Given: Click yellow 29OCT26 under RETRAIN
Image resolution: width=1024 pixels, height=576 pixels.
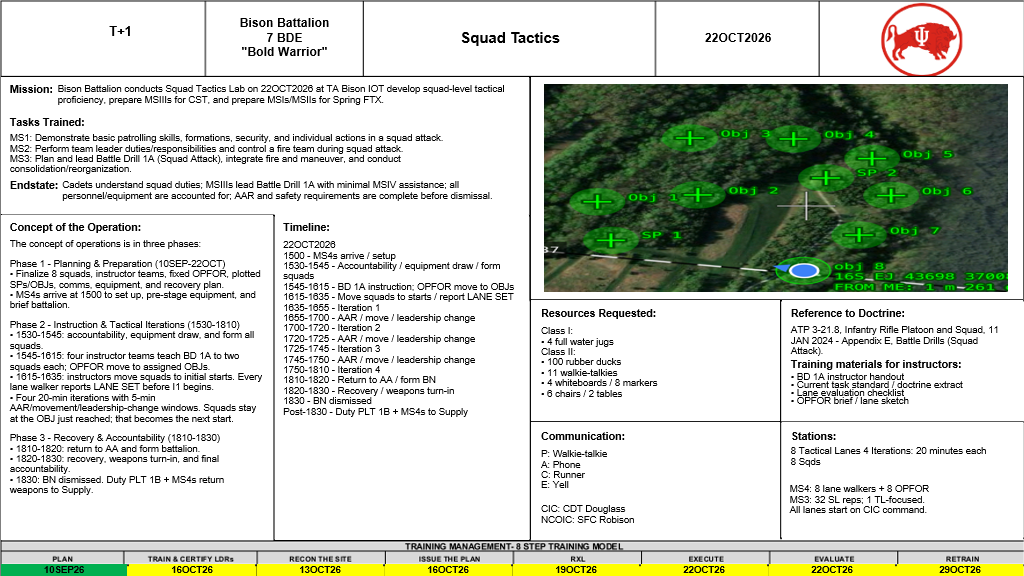Looking at the screenshot, I should tap(960, 570).
